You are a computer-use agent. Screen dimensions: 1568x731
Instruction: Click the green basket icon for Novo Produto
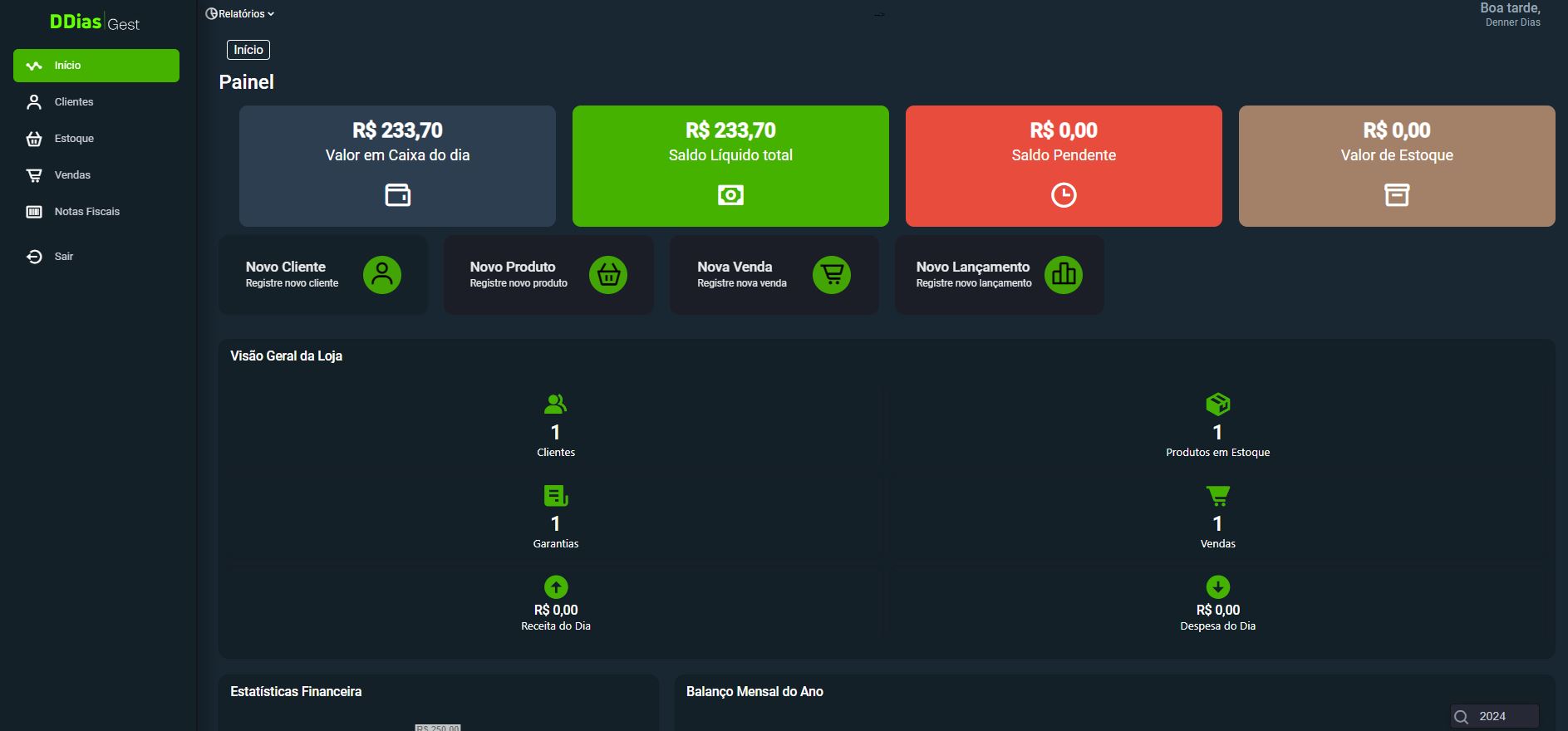tap(608, 274)
